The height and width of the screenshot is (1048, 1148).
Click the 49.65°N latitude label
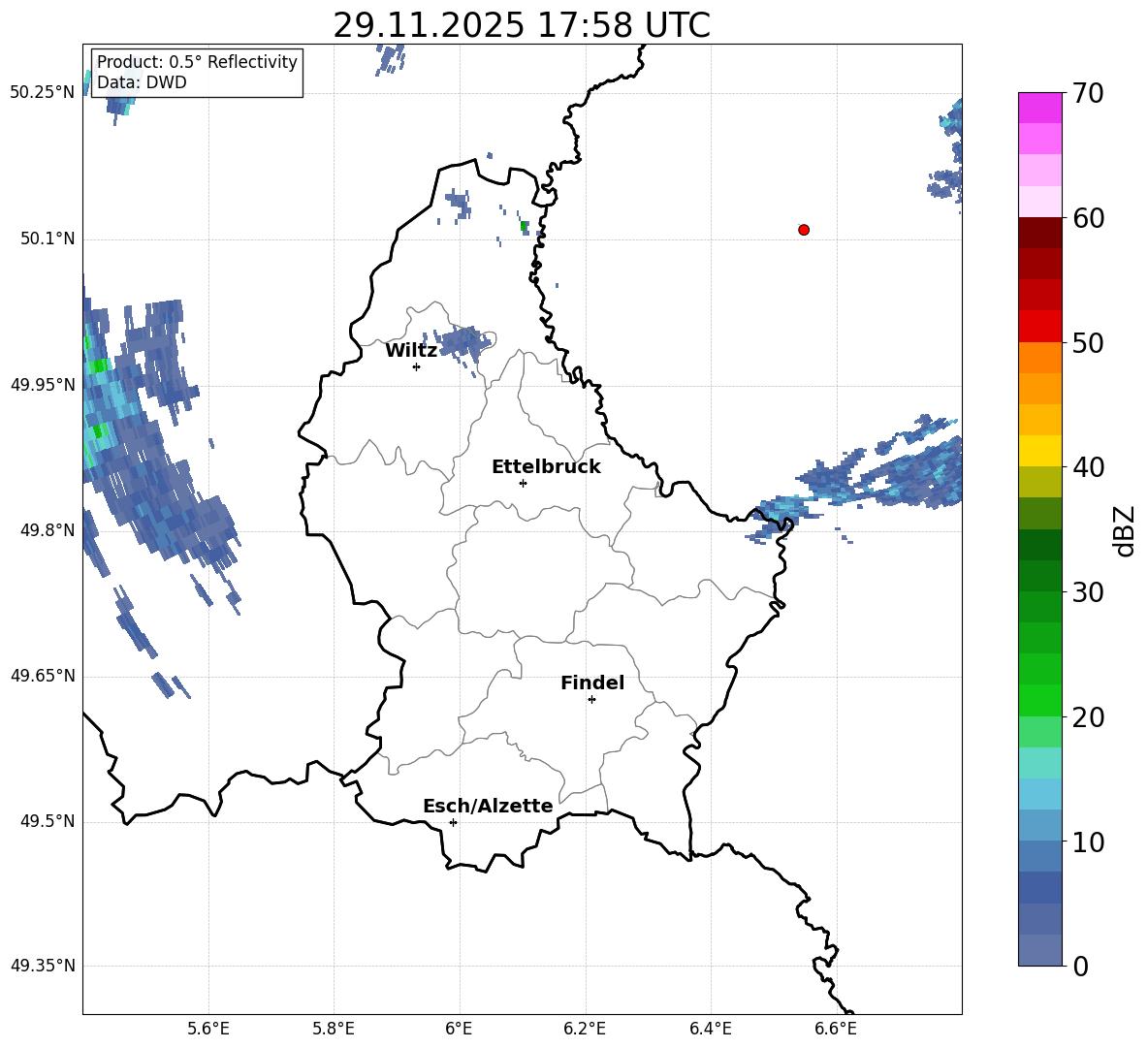pyautogui.click(x=43, y=676)
